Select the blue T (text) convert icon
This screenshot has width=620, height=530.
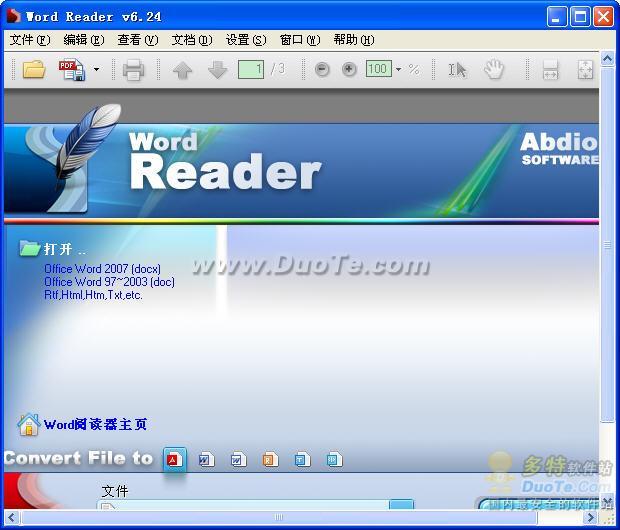pos(302,460)
